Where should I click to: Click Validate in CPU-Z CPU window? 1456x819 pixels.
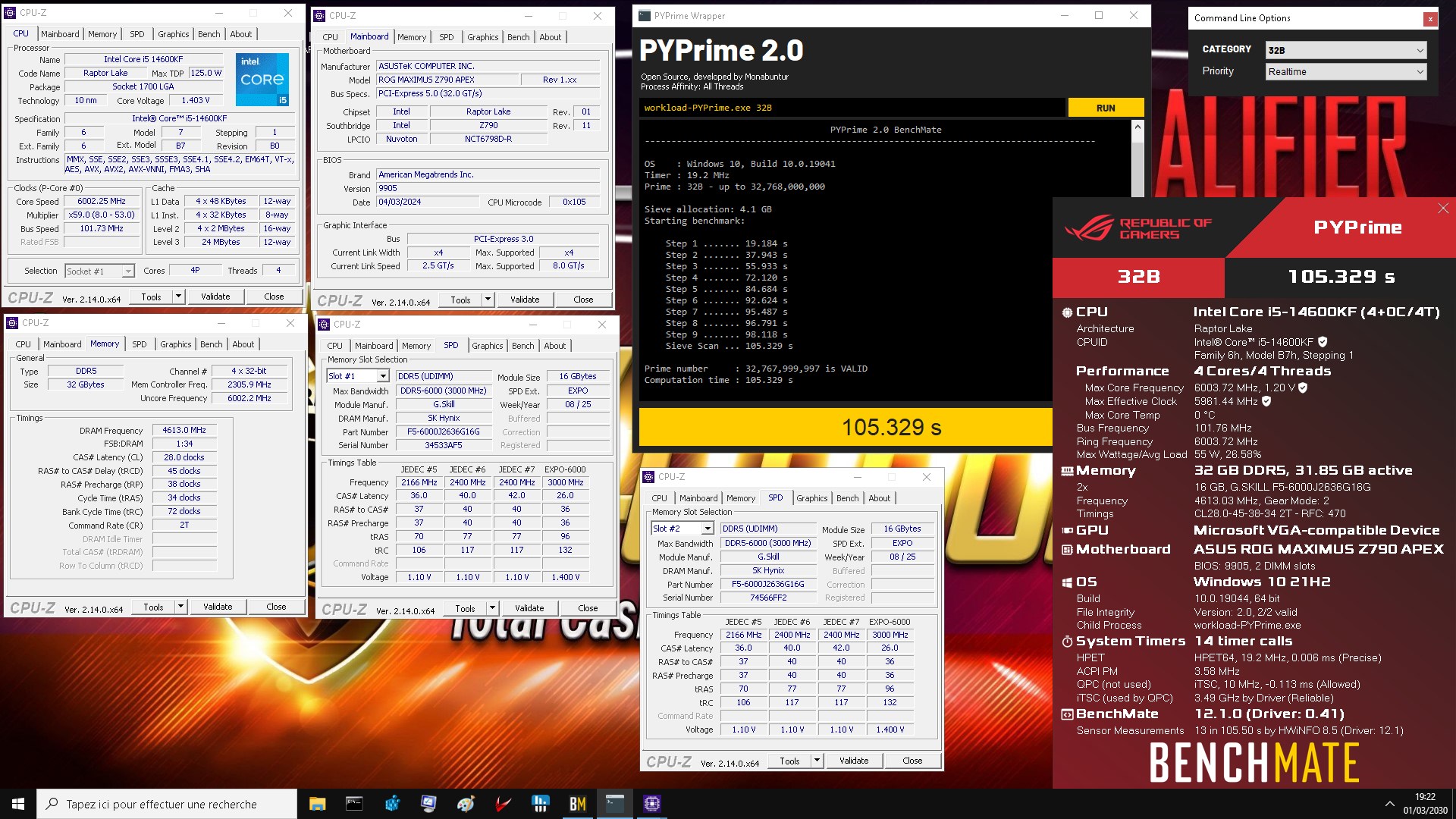[x=215, y=297]
